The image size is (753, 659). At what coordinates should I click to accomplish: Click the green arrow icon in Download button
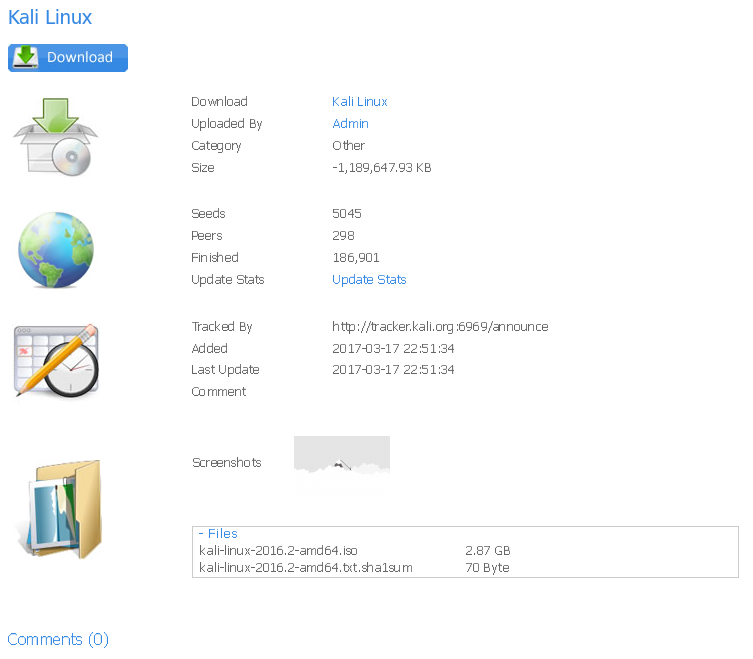coord(25,57)
